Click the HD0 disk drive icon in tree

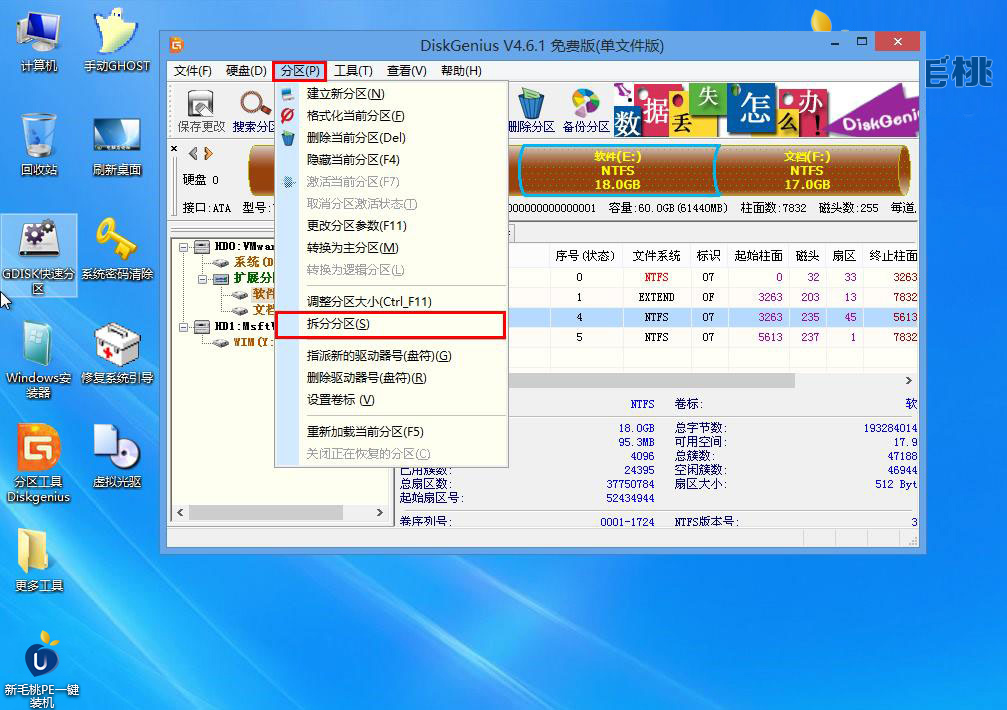202,247
